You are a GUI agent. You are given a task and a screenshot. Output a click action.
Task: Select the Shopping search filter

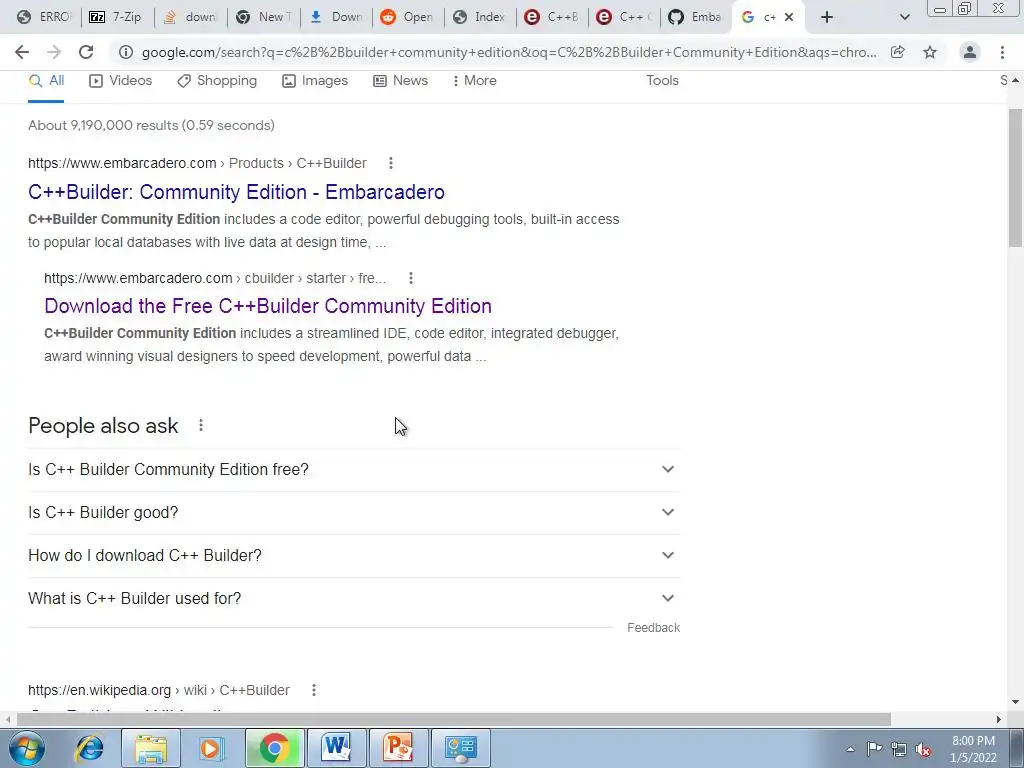(x=217, y=81)
